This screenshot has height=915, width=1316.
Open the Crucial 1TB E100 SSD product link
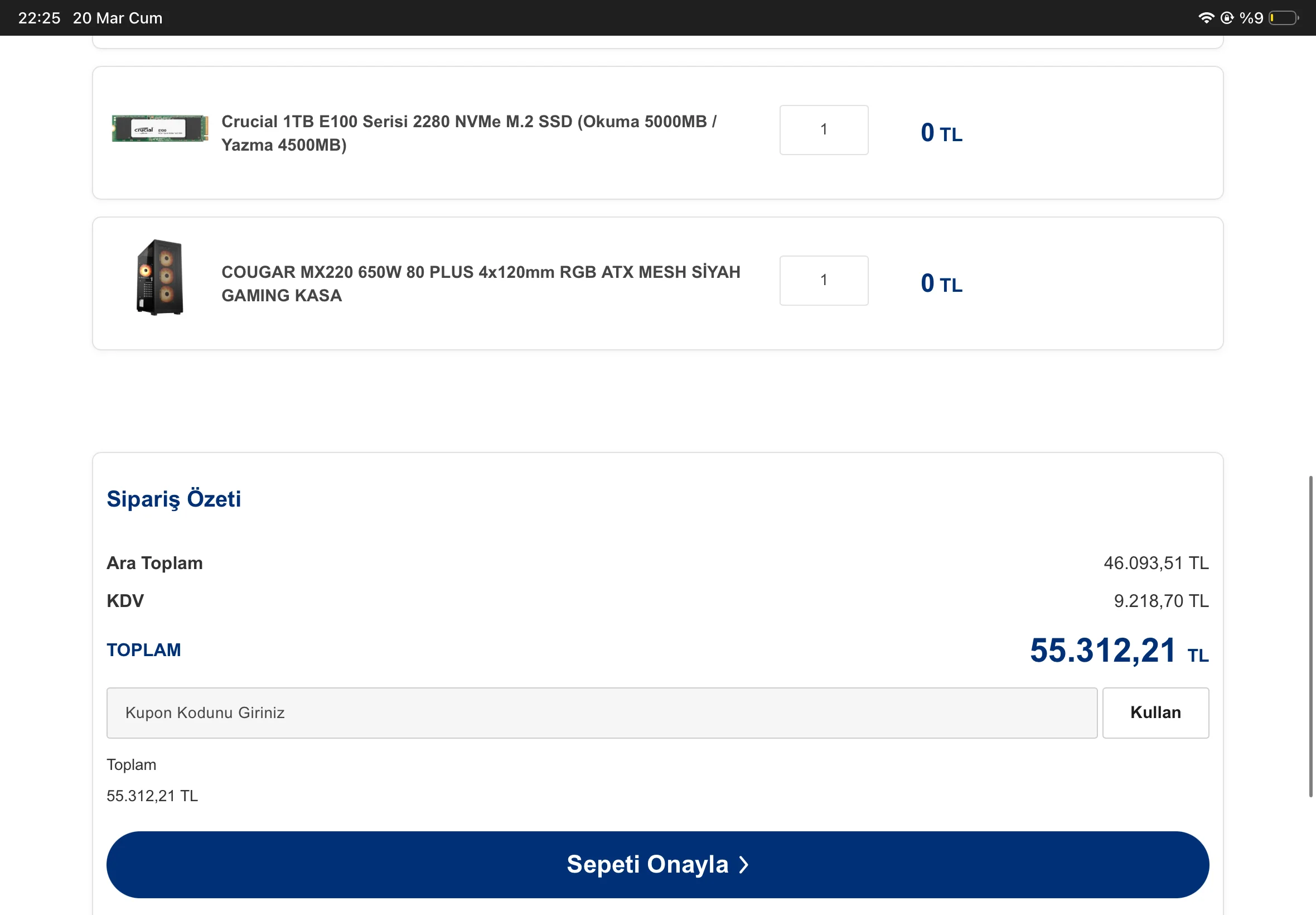[468, 133]
